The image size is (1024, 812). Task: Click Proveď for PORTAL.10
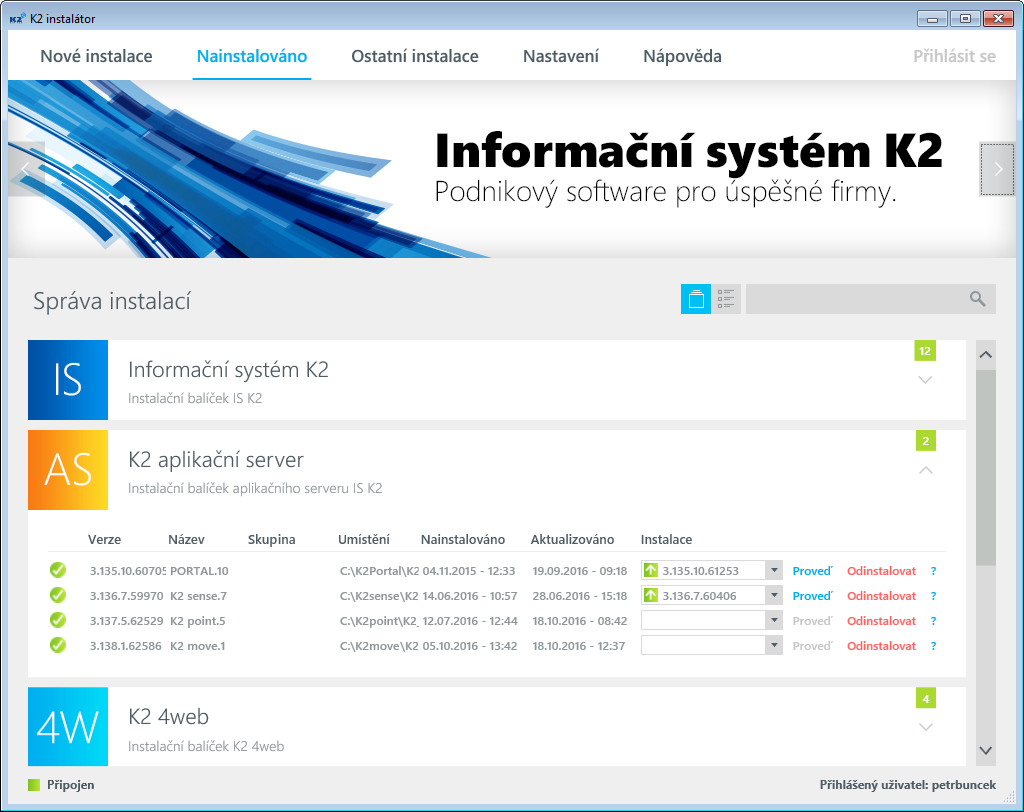pyautogui.click(x=812, y=571)
